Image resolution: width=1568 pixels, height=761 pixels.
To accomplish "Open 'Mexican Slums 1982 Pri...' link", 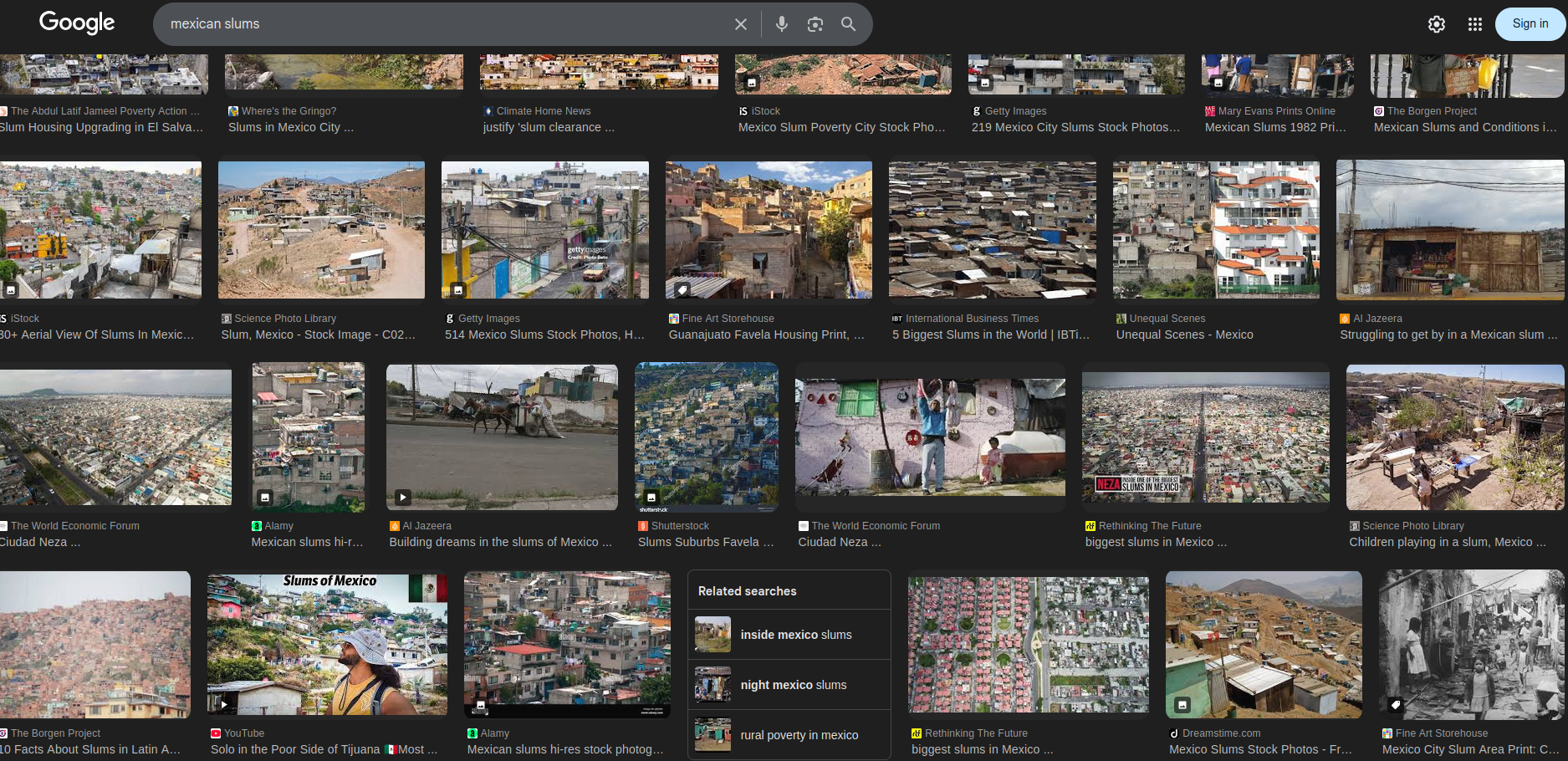I will pyautogui.click(x=1275, y=127).
